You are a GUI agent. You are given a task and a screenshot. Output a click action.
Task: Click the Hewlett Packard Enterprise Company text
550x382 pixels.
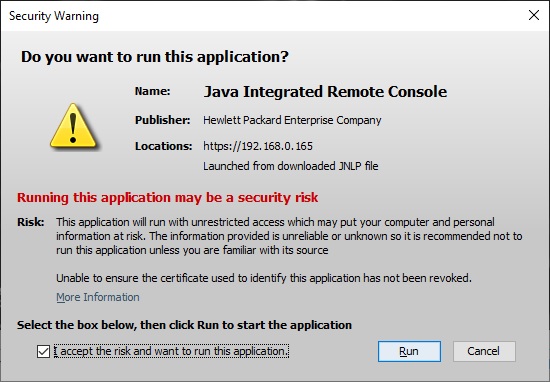(x=292, y=120)
